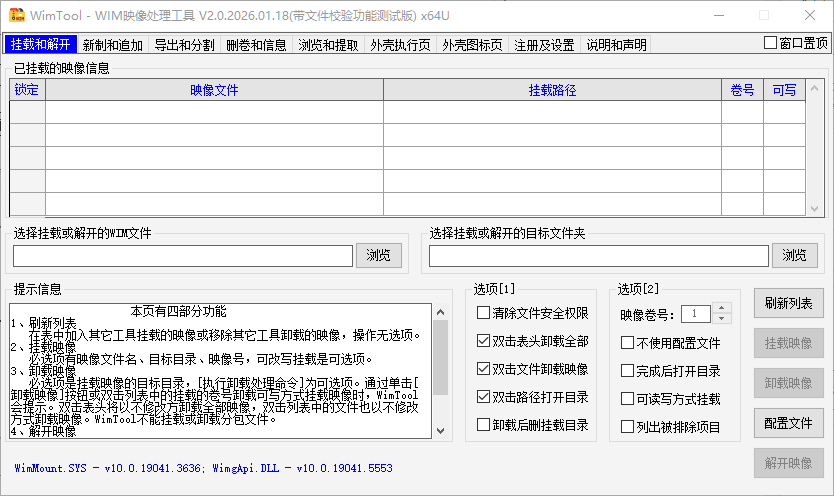Click the 卷号 column header
Viewport: 834px width, 496px height.
tap(743, 90)
